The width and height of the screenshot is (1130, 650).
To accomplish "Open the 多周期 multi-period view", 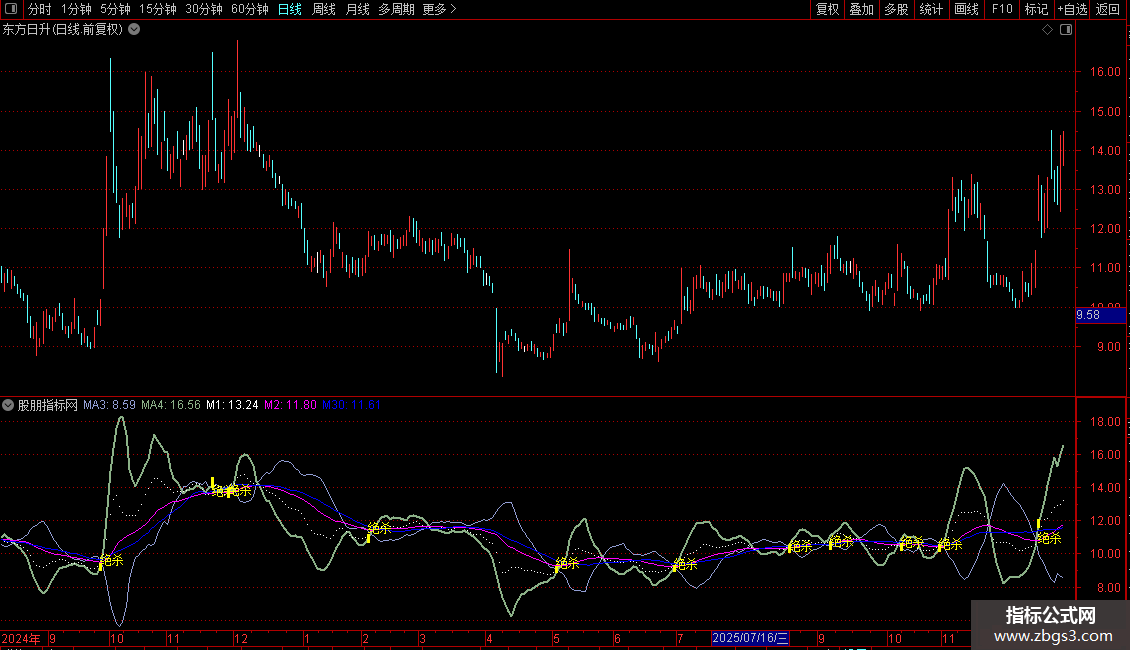I will (x=396, y=9).
